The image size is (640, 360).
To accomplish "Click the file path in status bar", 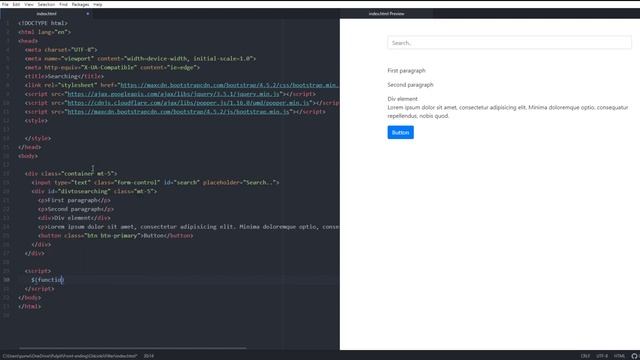I will click(x=70, y=356).
